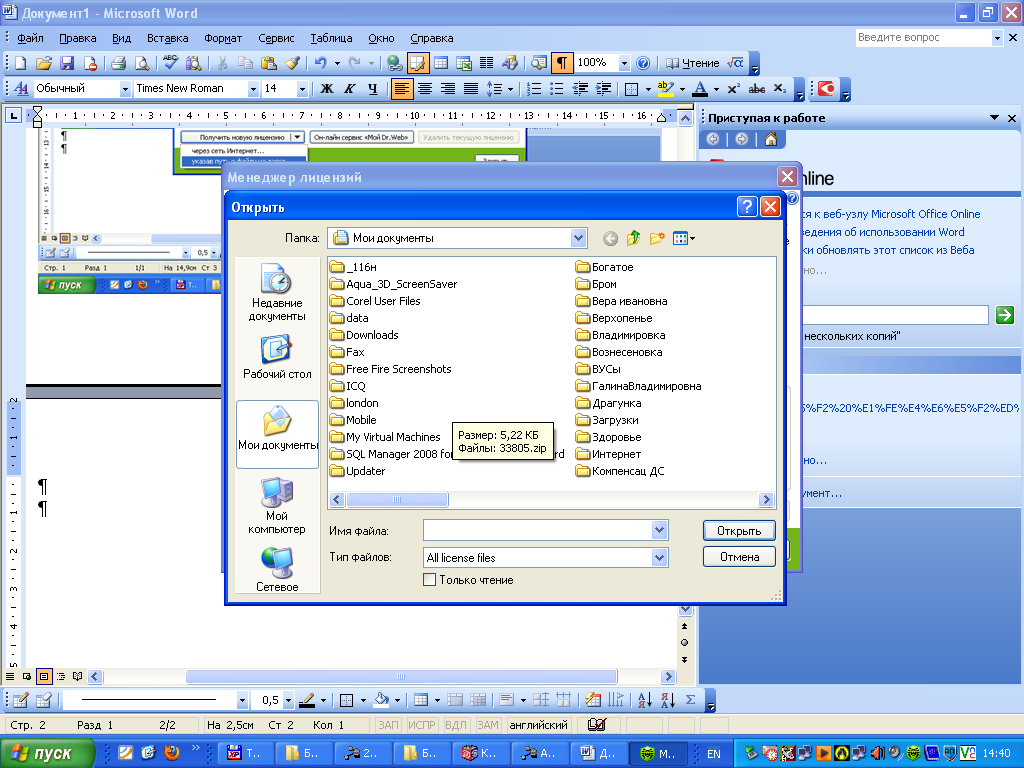Click the bulleted list icon
This screenshot has width=1024, height=768.
coord(556,89)
